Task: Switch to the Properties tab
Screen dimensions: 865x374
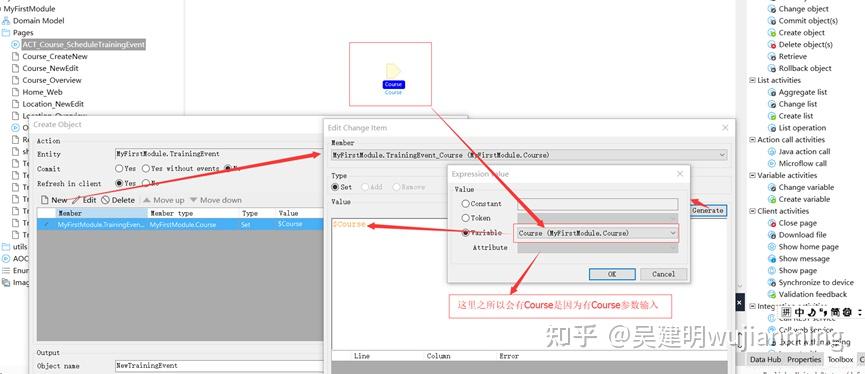Action: point(804,359)
